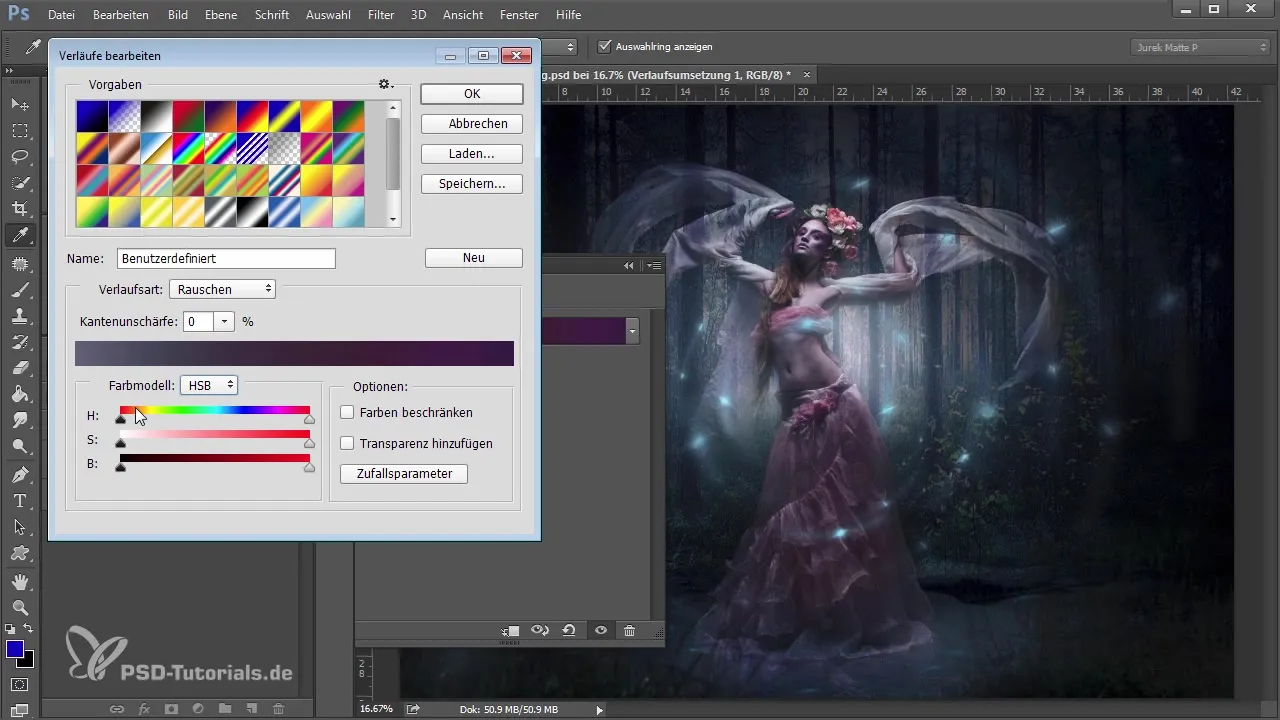The width and height of the screenshot is (1280, 720).
Task: Select the Clone Stamp tool
Action: click(20, 316)
